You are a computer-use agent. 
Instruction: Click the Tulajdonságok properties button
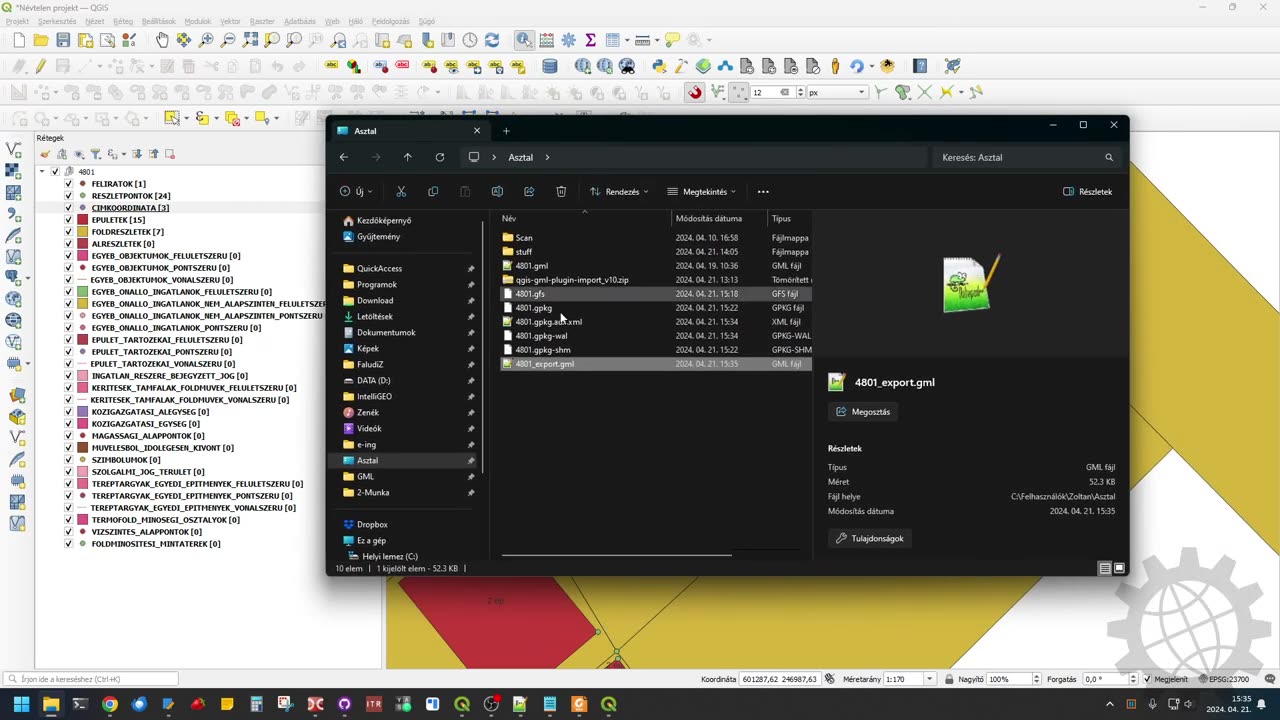869,538
